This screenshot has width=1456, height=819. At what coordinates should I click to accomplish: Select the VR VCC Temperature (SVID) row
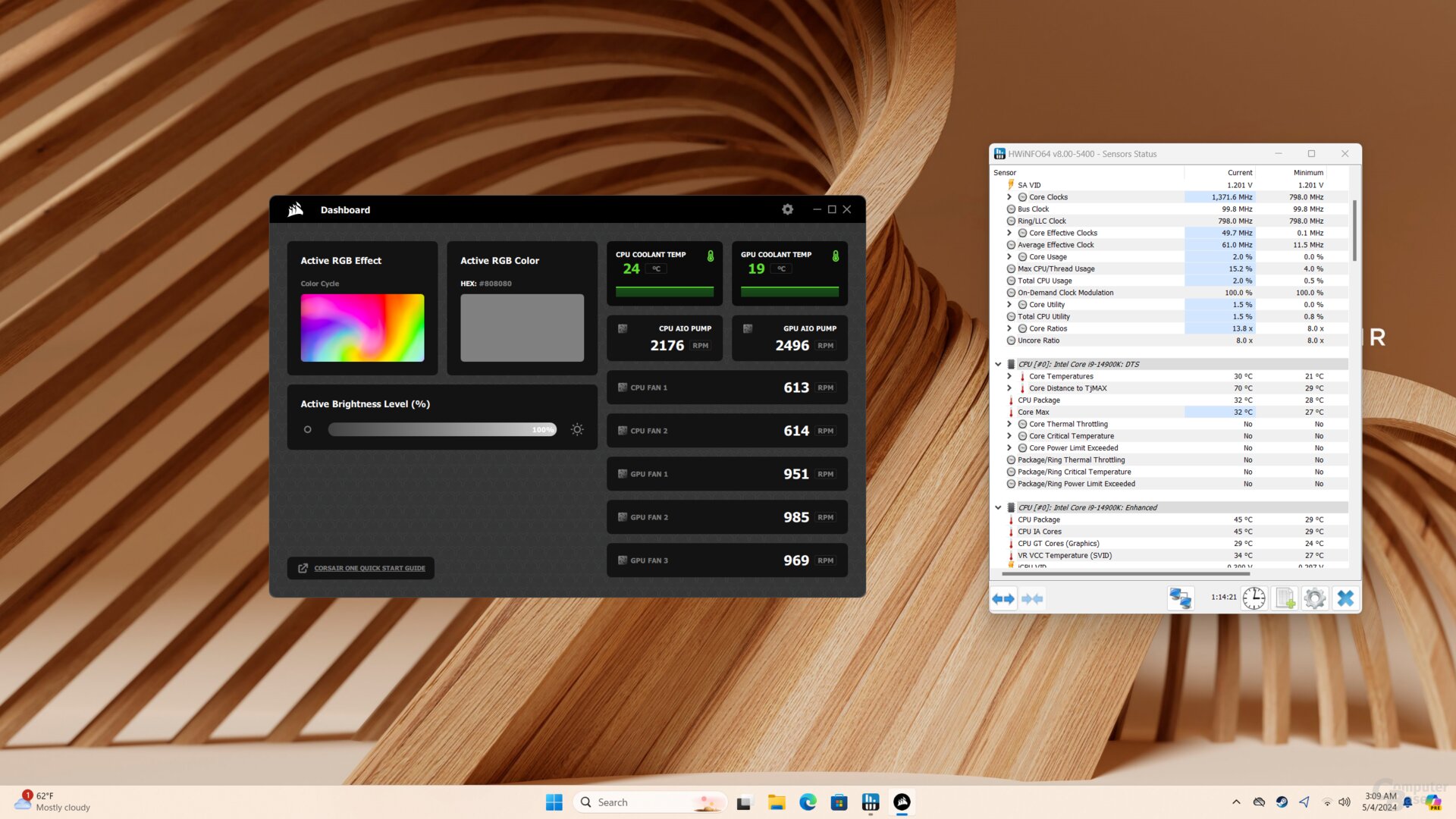click(1169, 555)
